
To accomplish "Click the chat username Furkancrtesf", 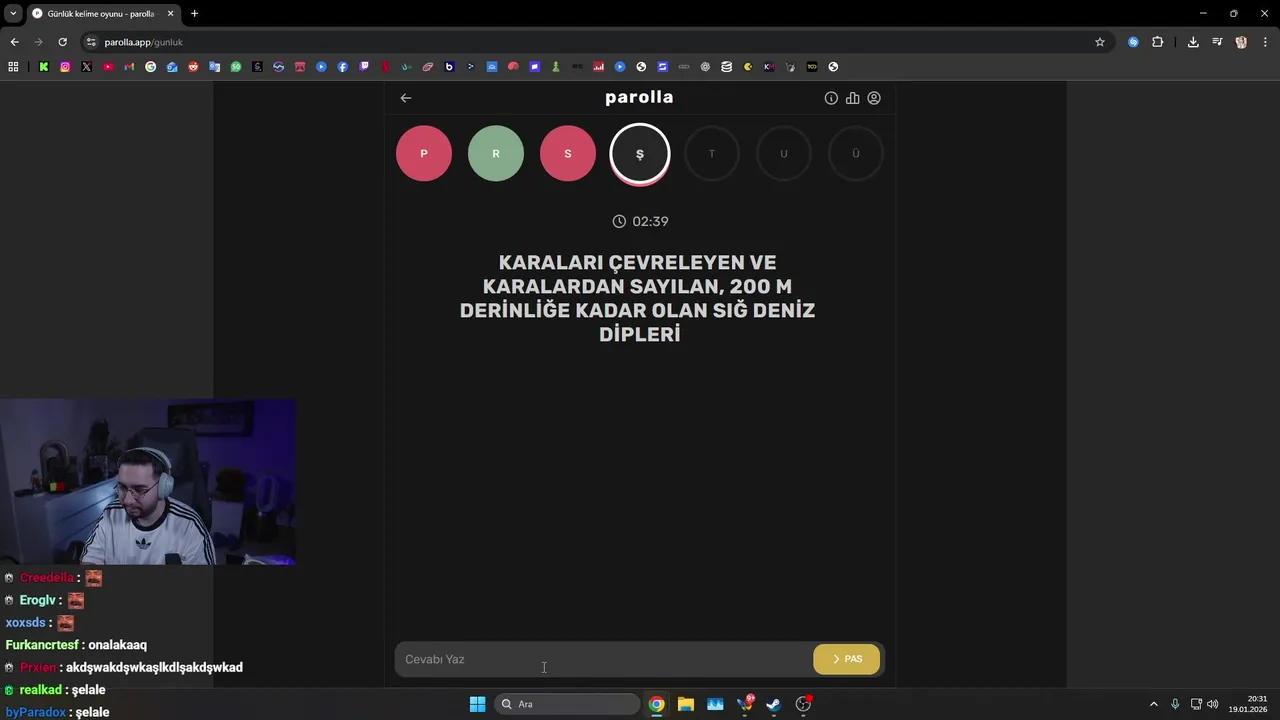I will pos(42,645).
